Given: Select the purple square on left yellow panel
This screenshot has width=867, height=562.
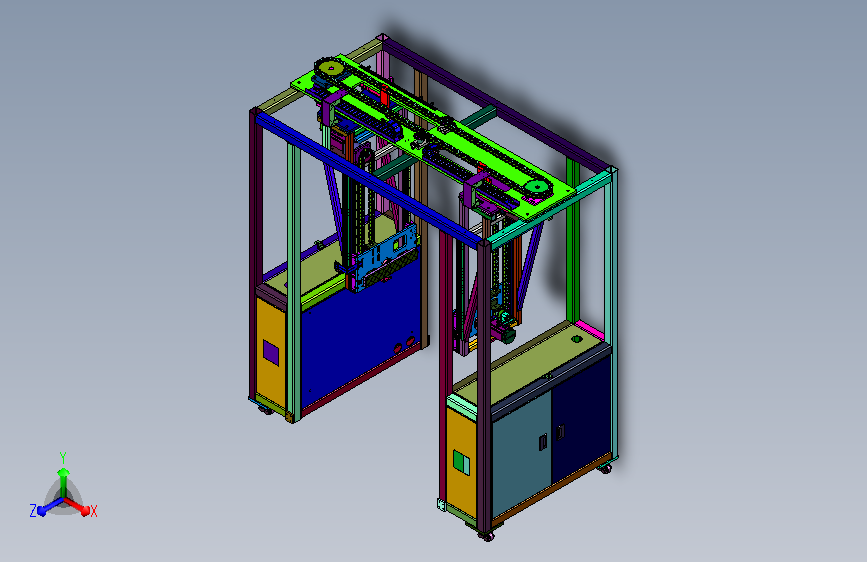Looking at the screenshot, I should click(x=270, y=352).
